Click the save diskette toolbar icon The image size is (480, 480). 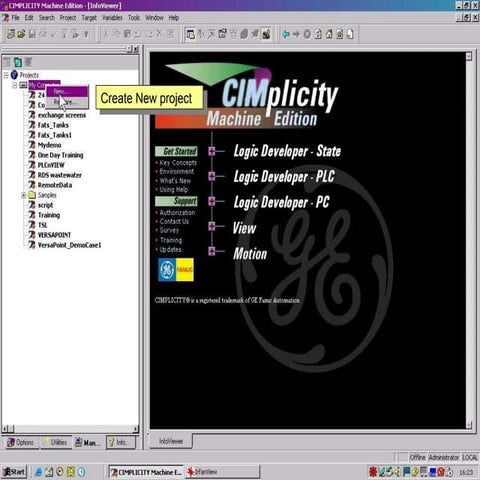point(32,34)
